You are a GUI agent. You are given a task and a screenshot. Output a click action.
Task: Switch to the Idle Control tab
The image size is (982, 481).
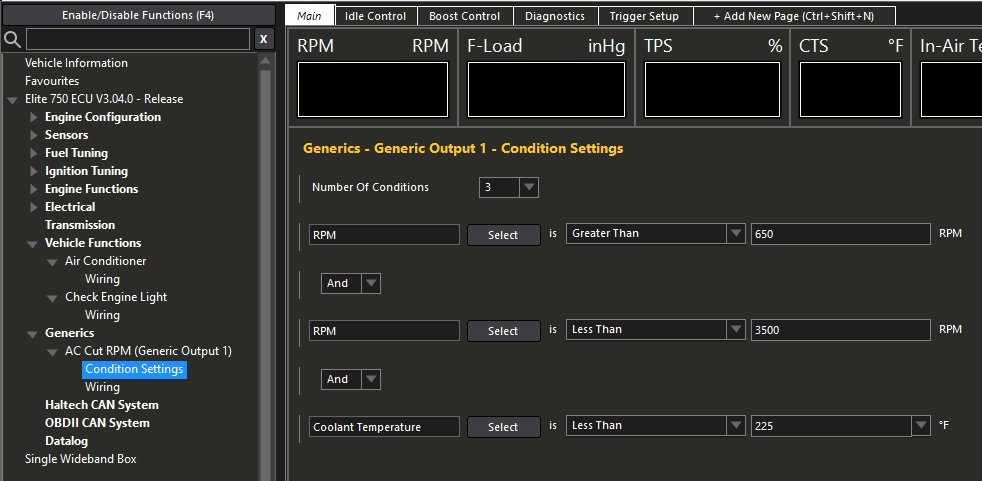click(376, 16)
